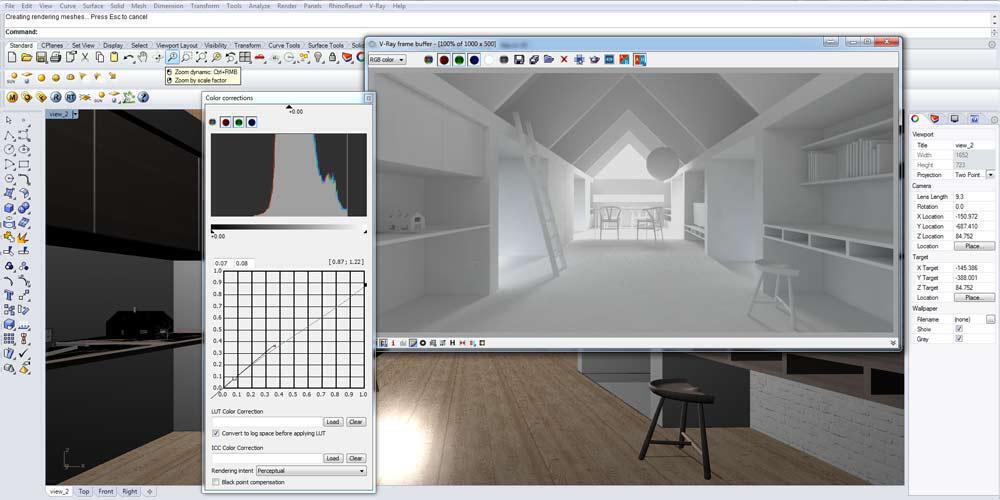Uncheck Convert to log space before applying LUT
The image size is (1000, 500).
216,433
